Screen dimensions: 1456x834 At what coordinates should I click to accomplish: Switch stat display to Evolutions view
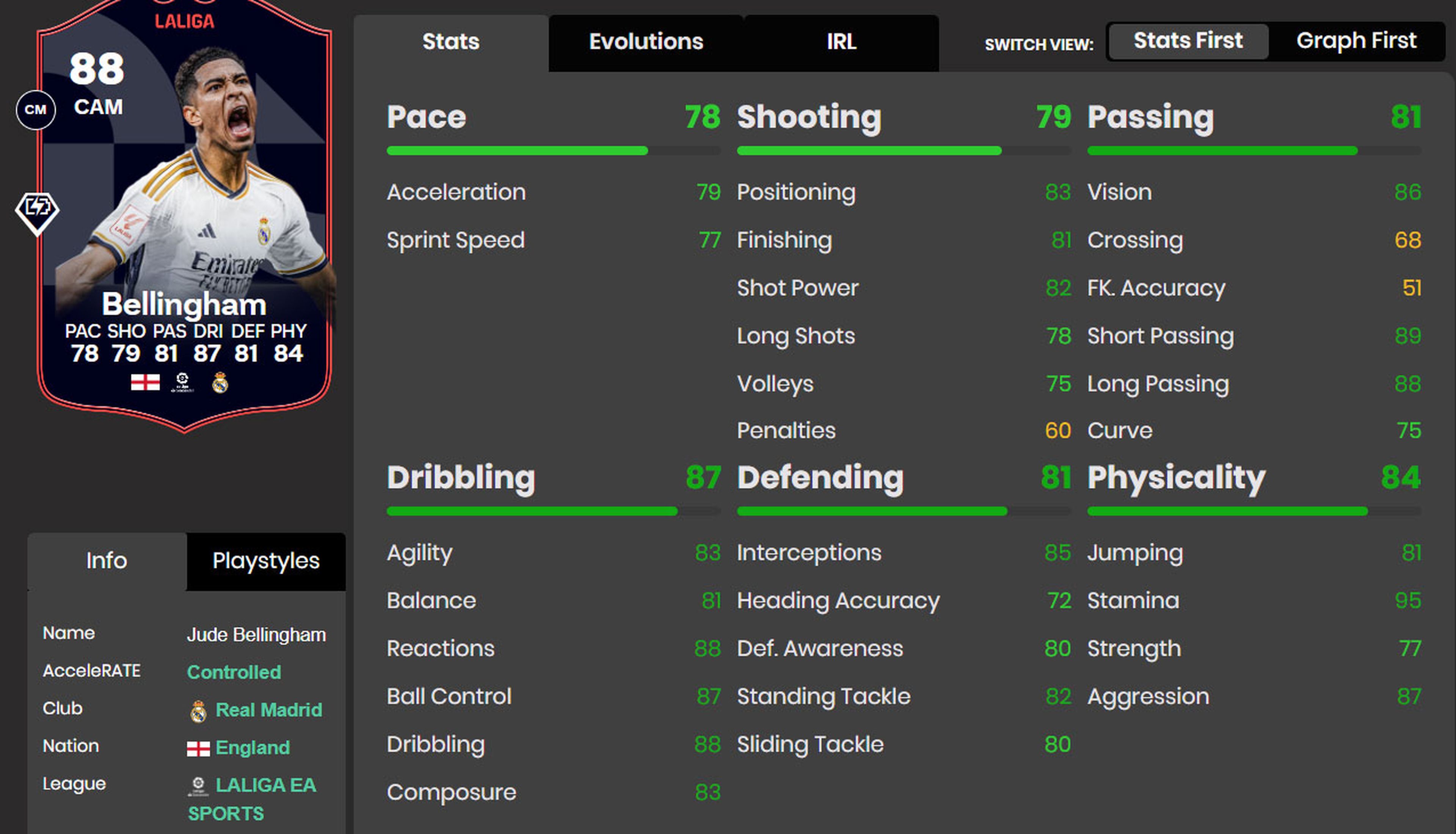point(645,41)
